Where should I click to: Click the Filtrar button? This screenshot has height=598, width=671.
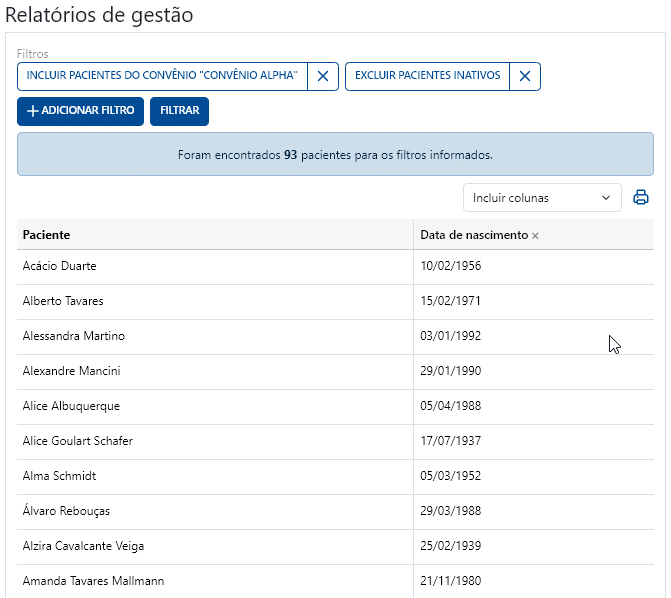(179, 111)
